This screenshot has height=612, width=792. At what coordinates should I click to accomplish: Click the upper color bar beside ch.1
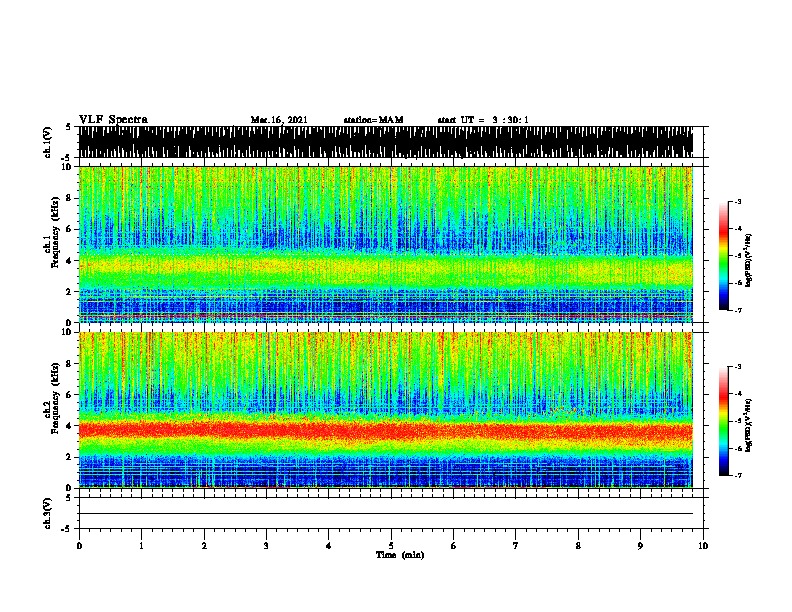(723, 256)
